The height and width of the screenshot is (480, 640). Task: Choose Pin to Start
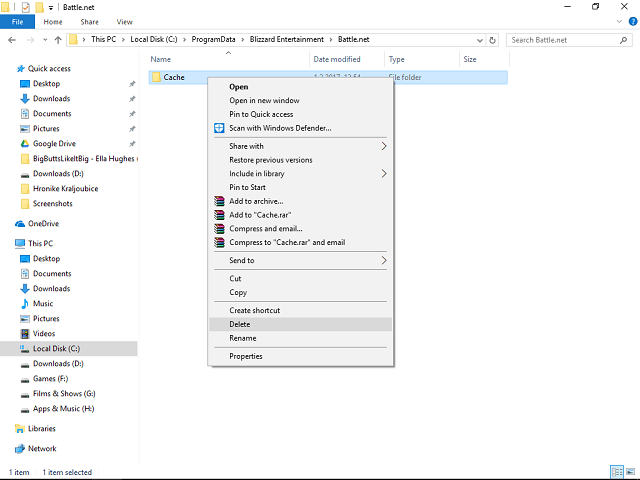pyautogui.click(x=300, y=187)
